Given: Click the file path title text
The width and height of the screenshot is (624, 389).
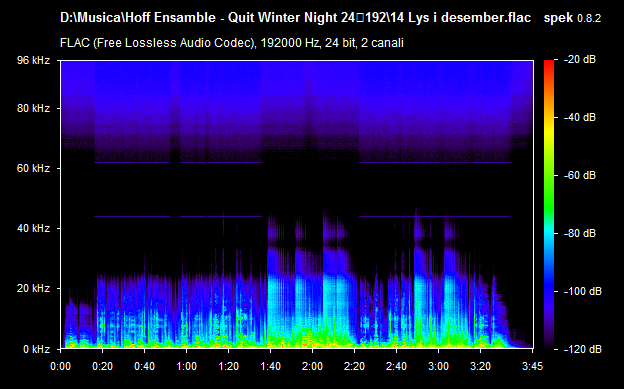Looking at the screenshot, I should click(295, 18).
